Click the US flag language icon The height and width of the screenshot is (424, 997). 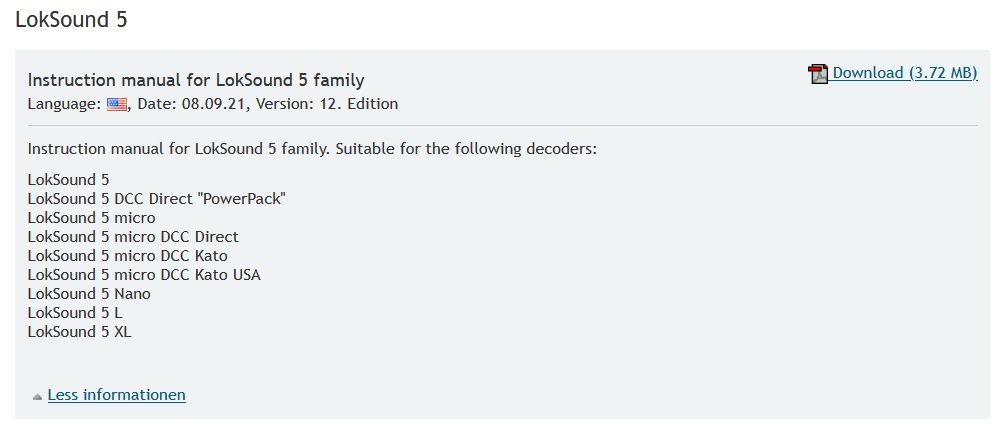coord(116,104)
